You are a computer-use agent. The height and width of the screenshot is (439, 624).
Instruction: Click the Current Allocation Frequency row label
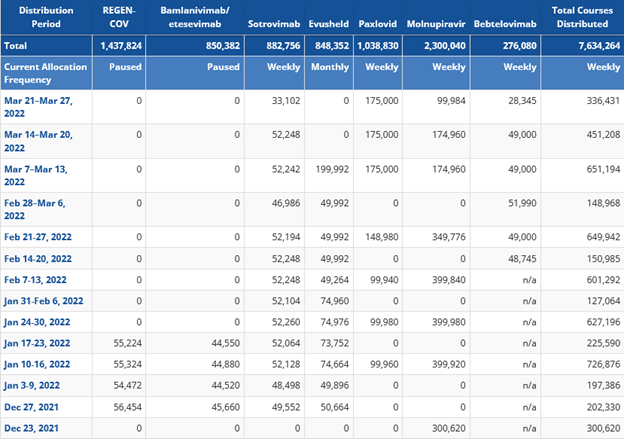coord(44,72)
